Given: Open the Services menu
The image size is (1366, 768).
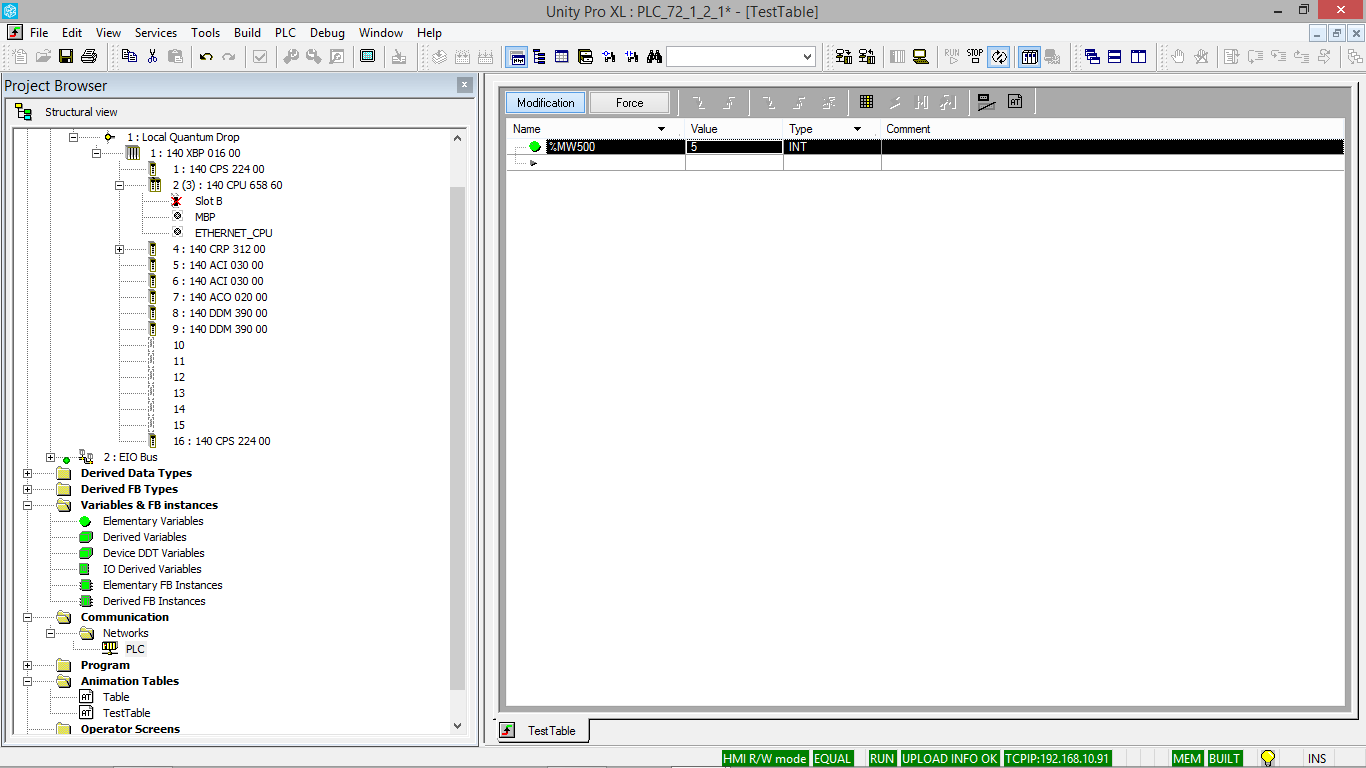Looking at the screenshot, I should (x=156, y=33).
